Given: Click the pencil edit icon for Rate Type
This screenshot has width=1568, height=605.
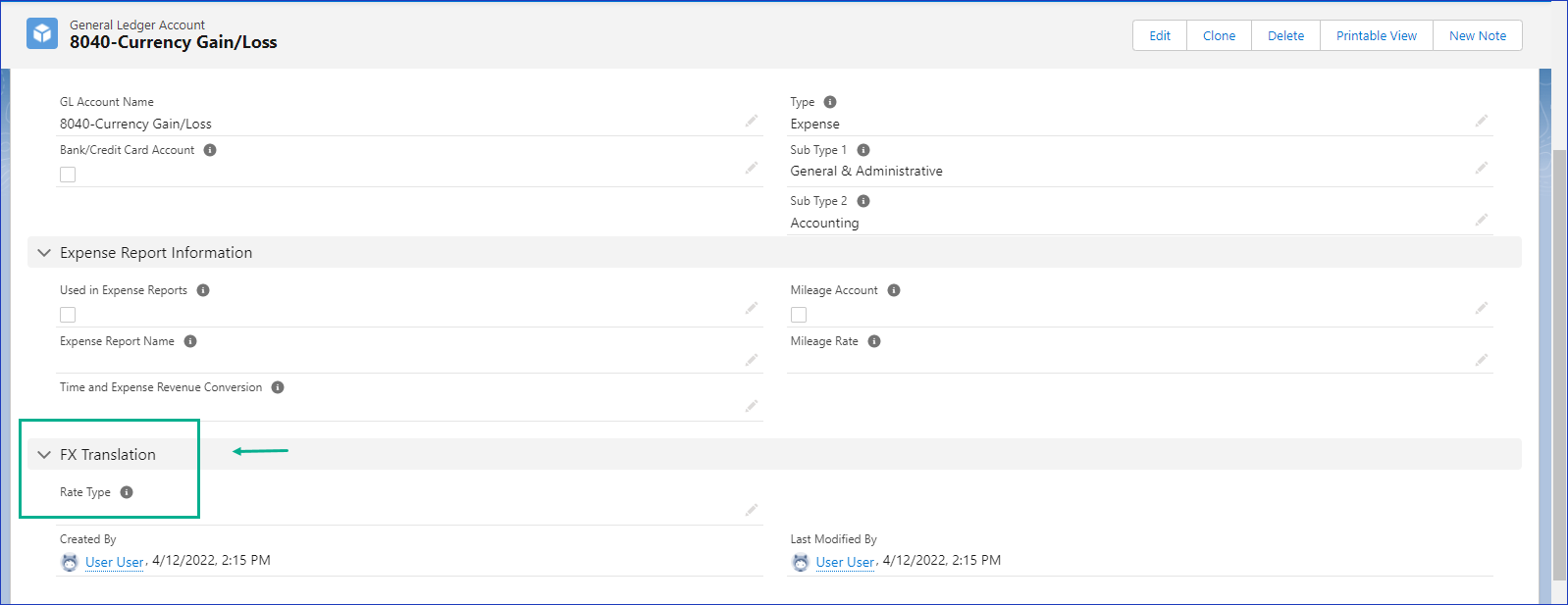Looking at the screenshot, I should pyautogui.click(x=751, y=510).
